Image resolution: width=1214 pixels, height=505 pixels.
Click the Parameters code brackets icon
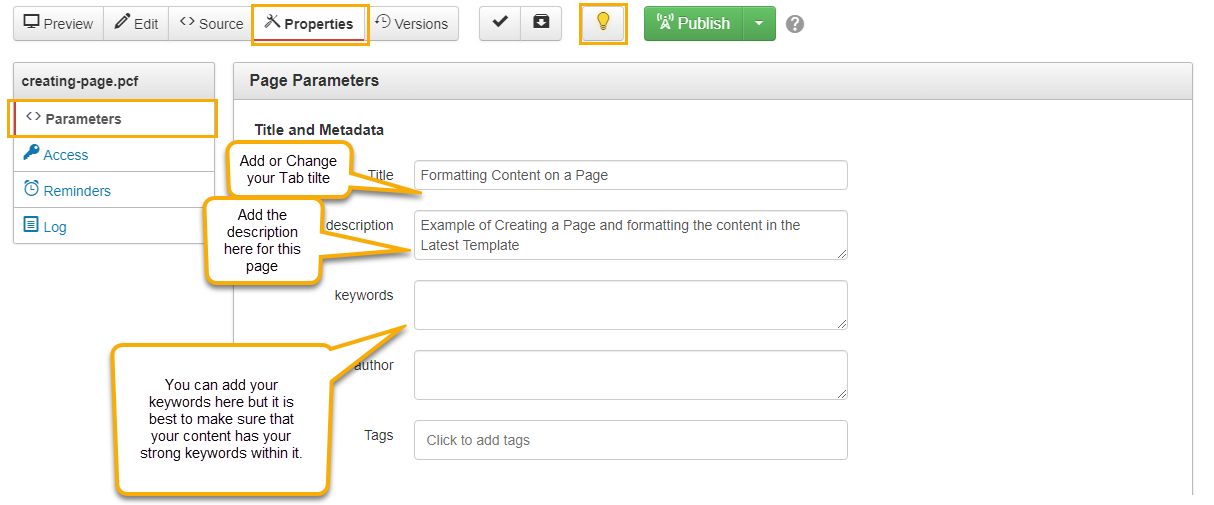(33, 118)
